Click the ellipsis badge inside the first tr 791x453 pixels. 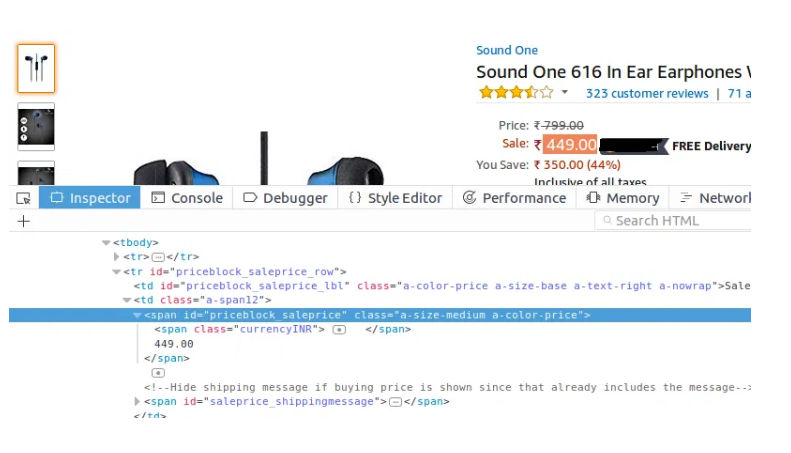coord(157,257)
